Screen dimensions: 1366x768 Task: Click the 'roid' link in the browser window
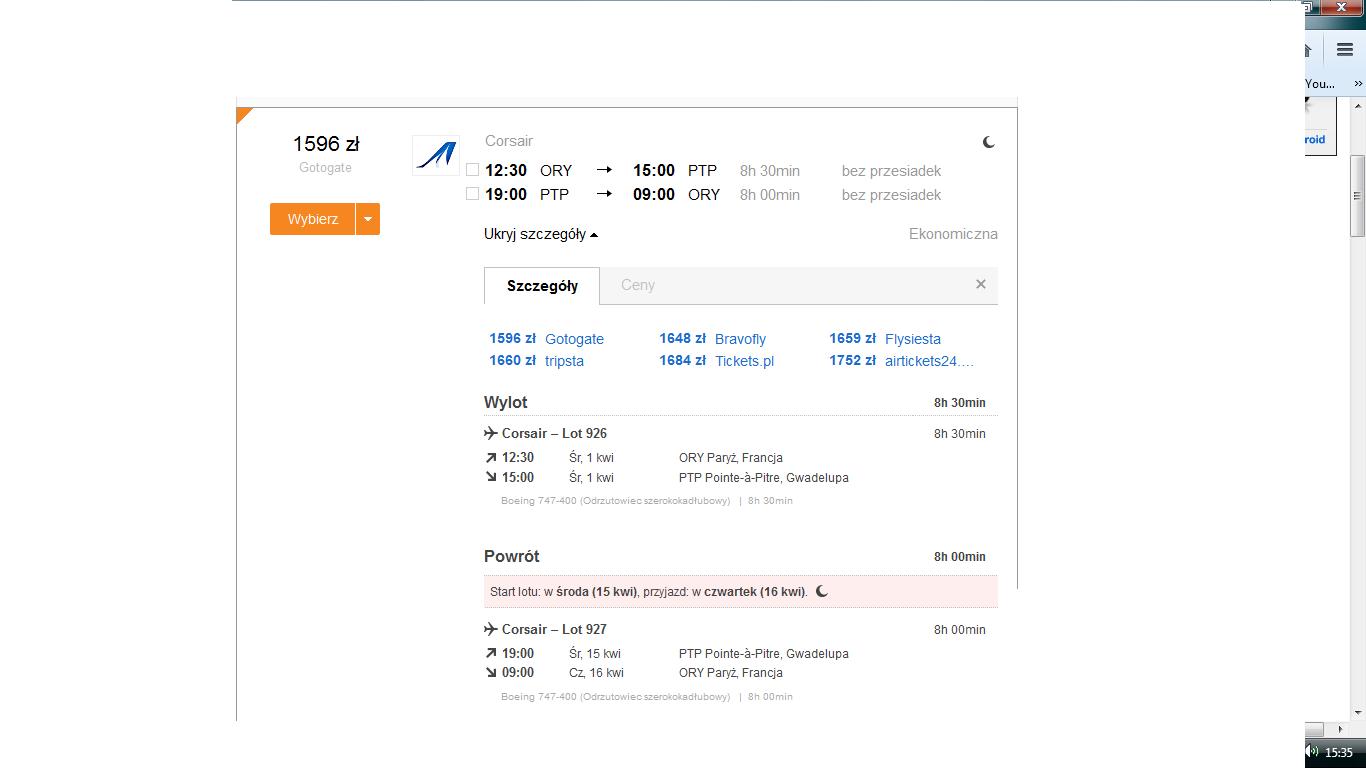(1315, 139)
